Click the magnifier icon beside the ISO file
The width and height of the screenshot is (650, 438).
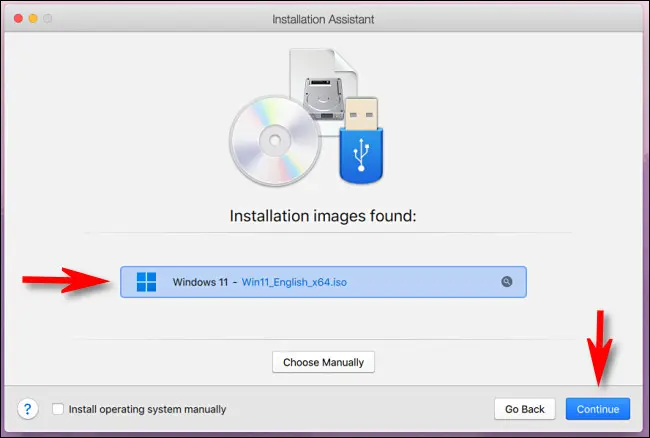tap(507, 282)
